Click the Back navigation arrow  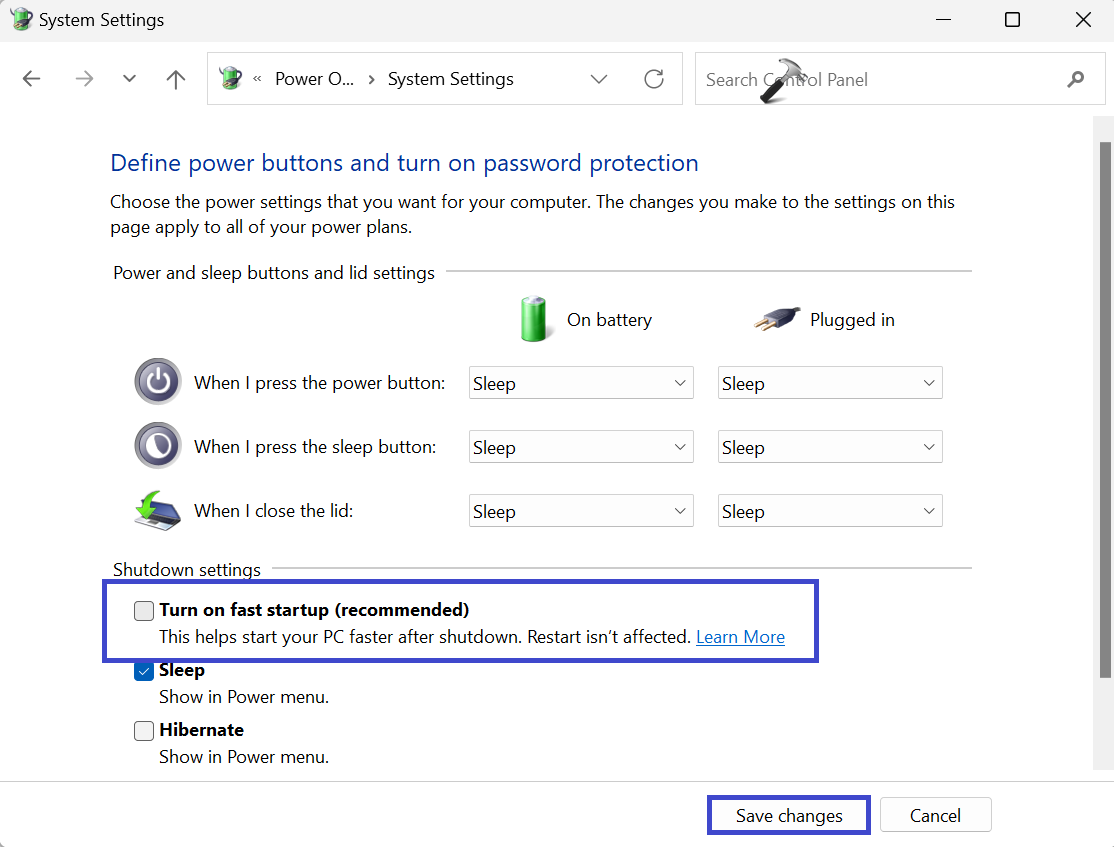coord(32,79)
